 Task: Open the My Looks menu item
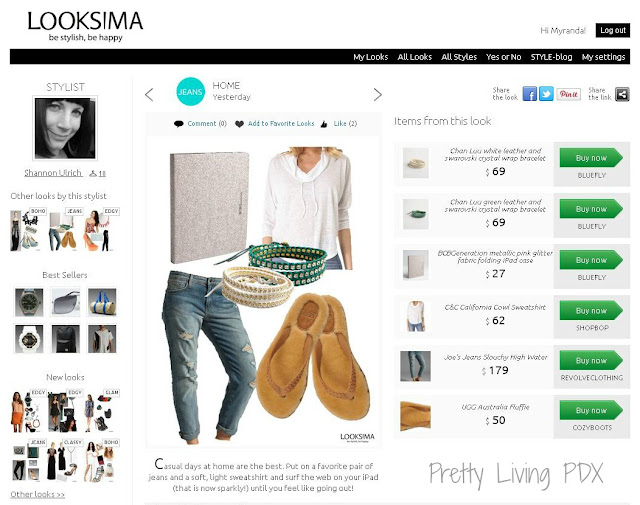tap(371, 57)
